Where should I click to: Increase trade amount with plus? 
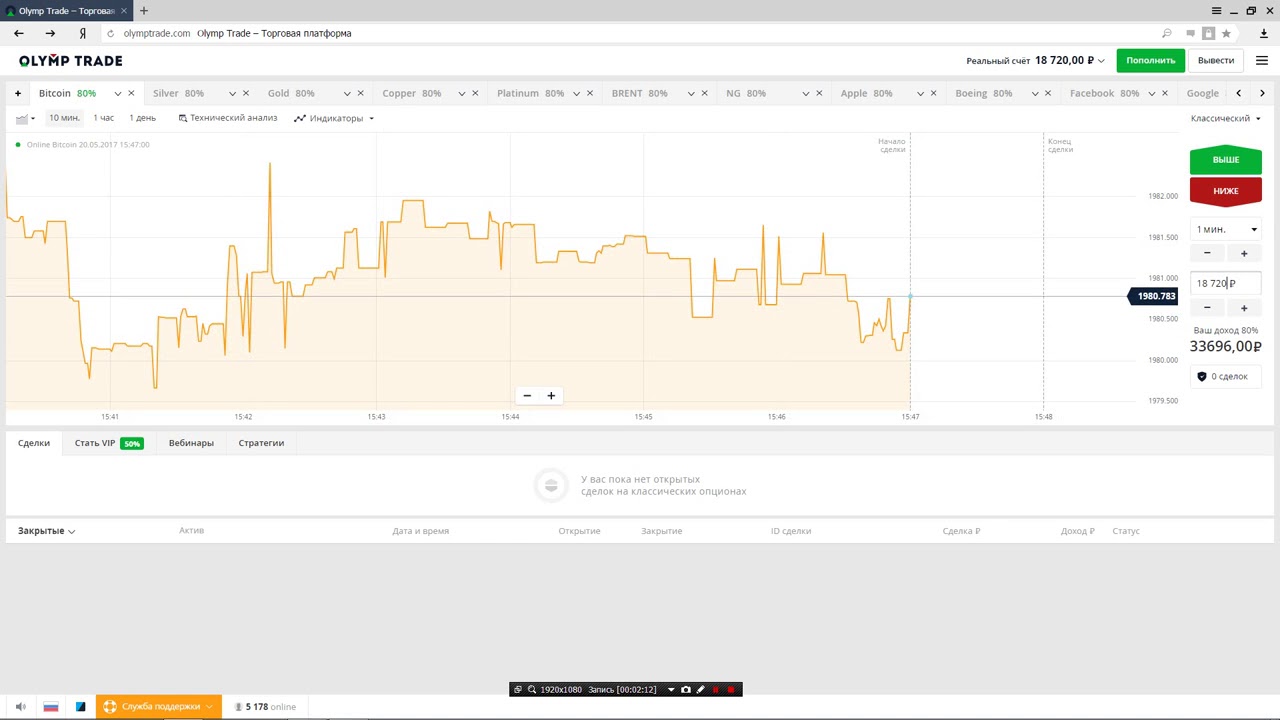pos(1244,308)
